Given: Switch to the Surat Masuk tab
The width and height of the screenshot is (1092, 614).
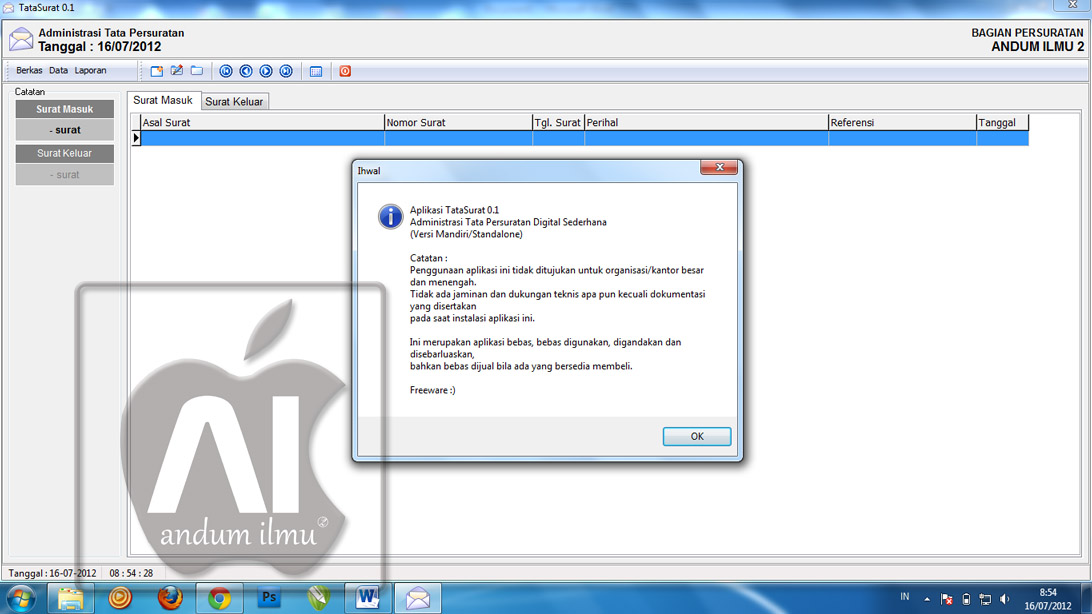Looking at the screenshot, I should [x=163, y=100].
